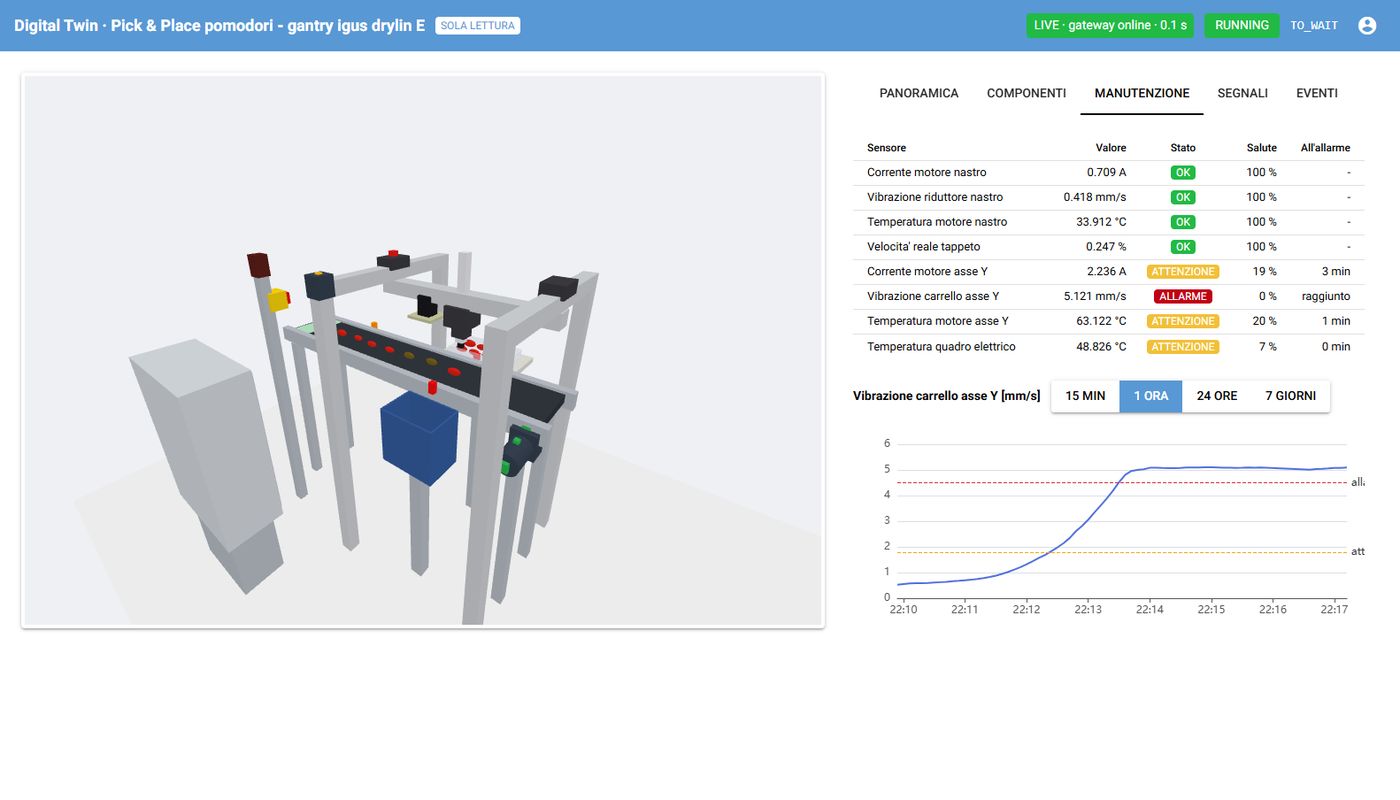Select the MANUTENZIONE tab

(1142, 93)
